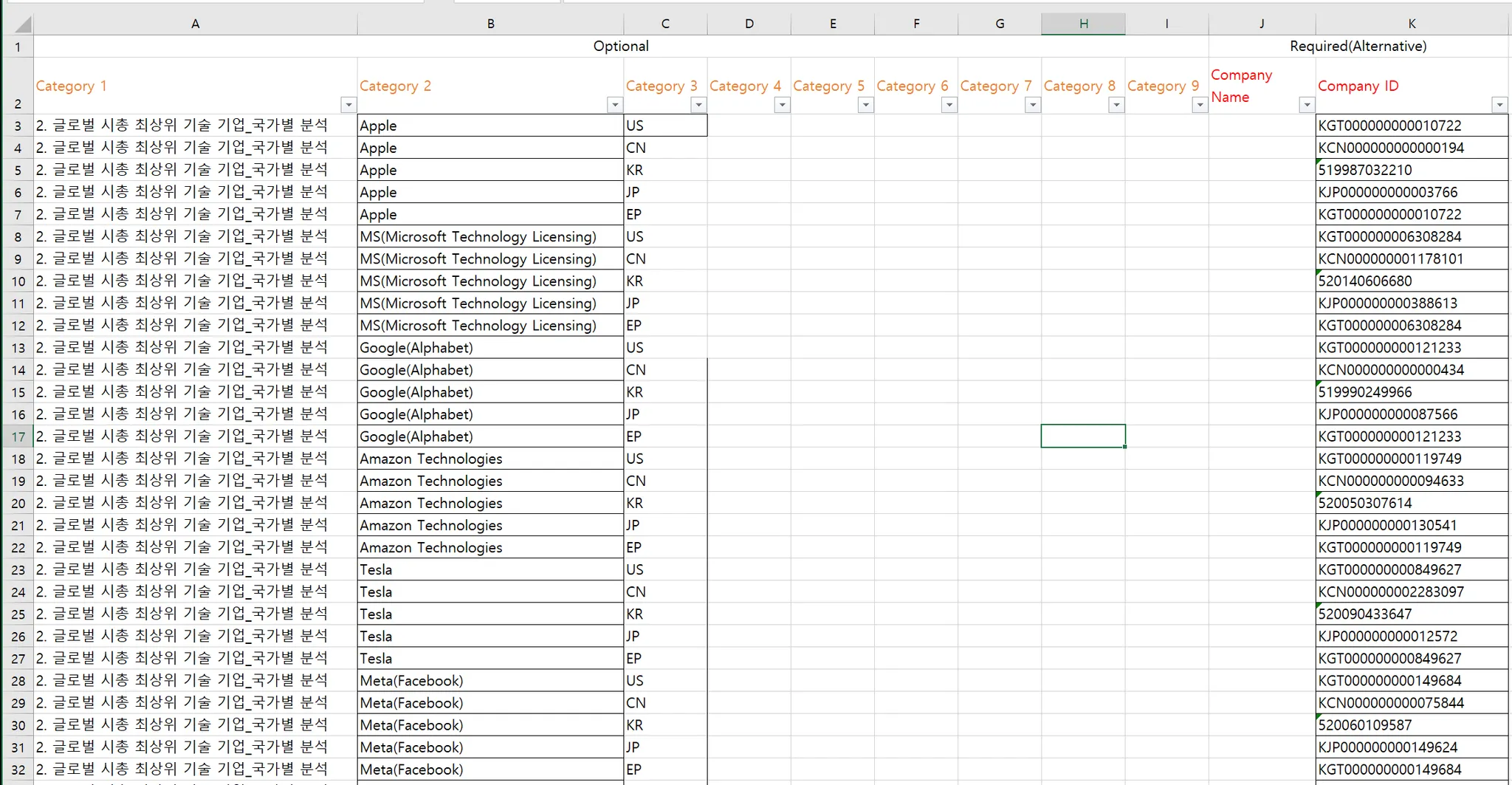Select the "CN" cell in row 9
The height and width of the screenshot is (785, 1512).
(665, 259)
